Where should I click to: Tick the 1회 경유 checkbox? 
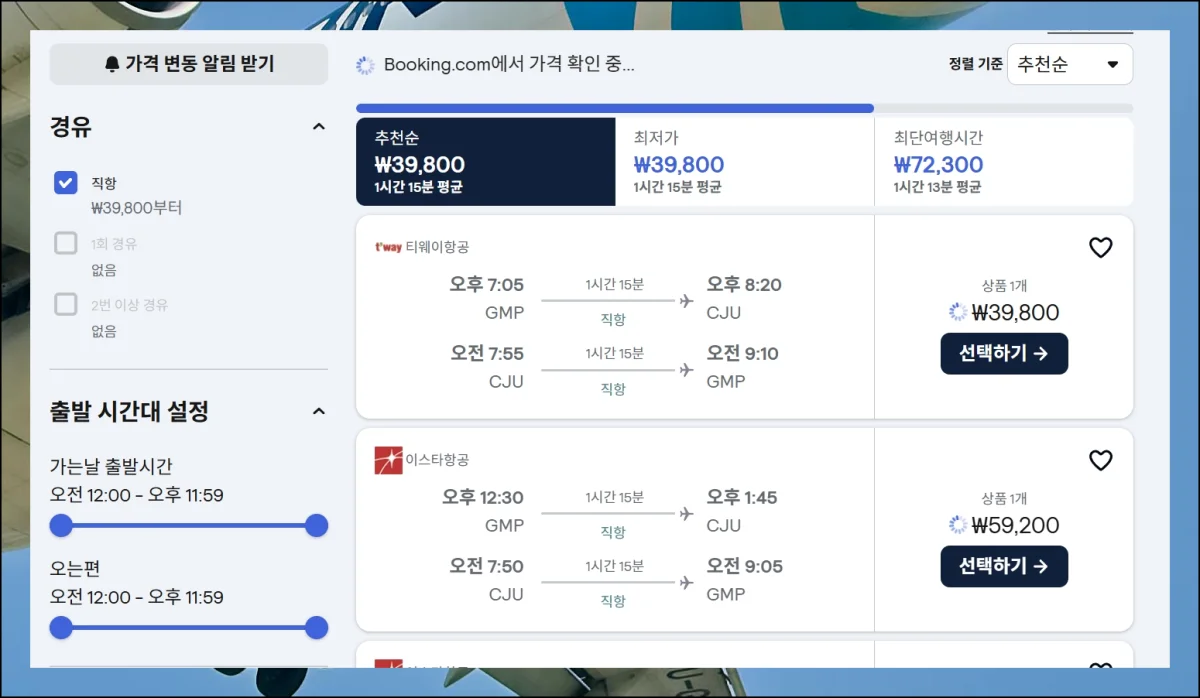[66, 244]
